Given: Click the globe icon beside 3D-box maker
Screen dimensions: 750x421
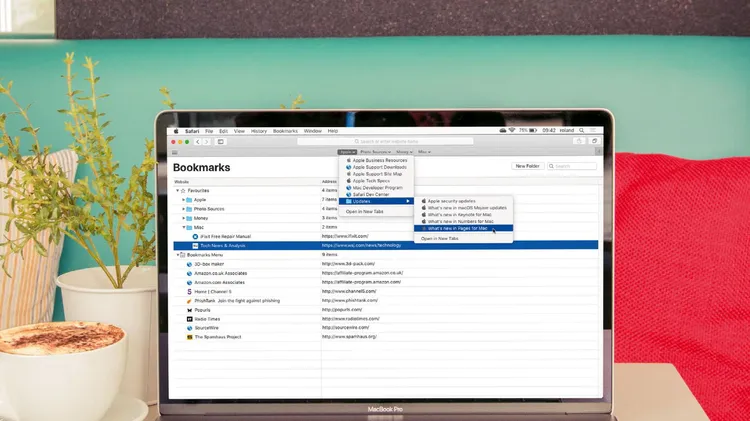Looking at the screenshot, I should (x=189, y=264).
